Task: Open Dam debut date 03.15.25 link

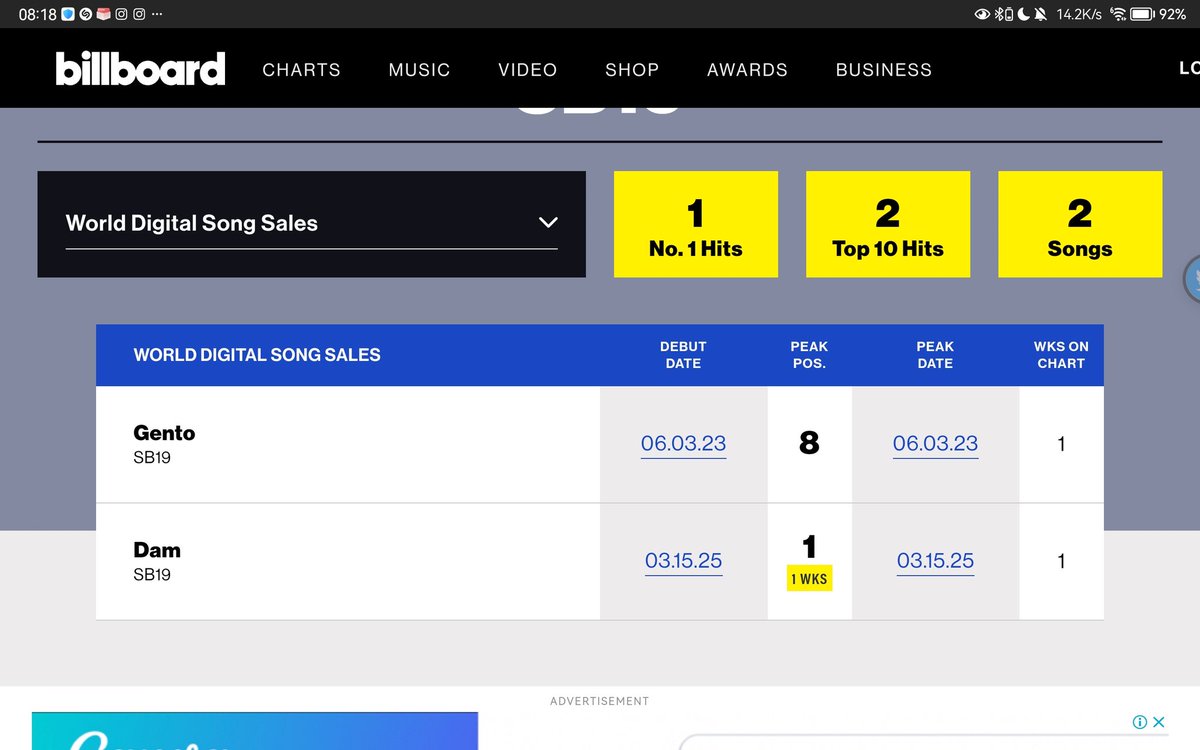Action: click(683, 561)
